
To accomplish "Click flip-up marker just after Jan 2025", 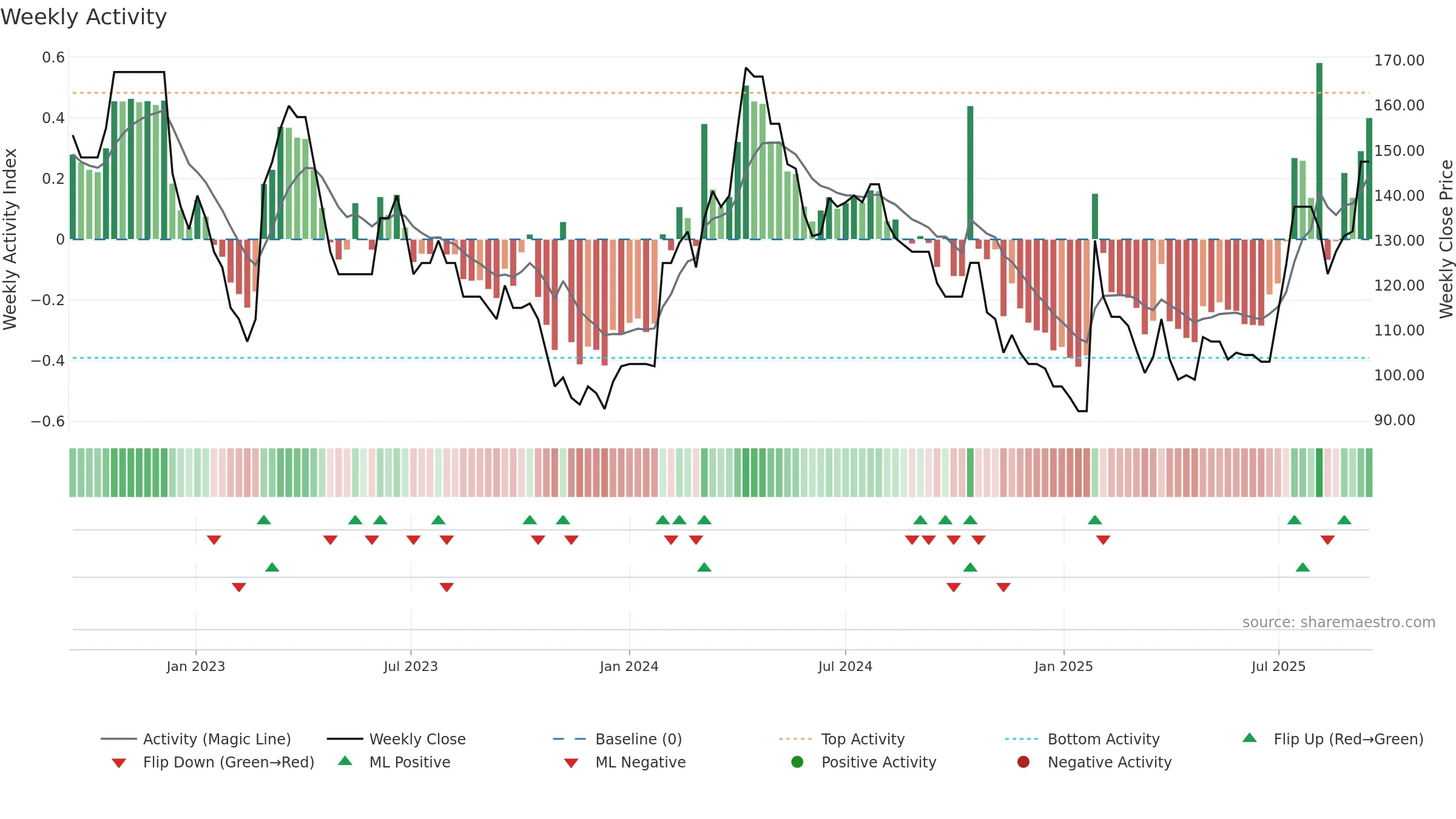I will (1095, 520).
